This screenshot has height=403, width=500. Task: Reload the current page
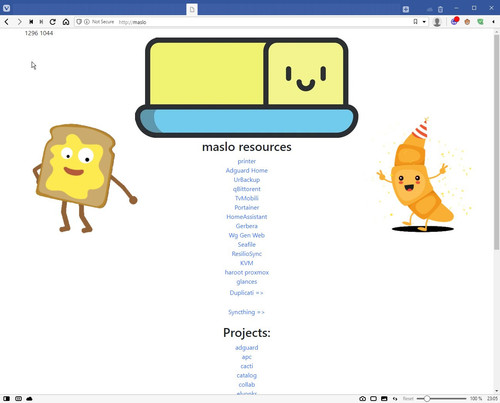point(53,22)
